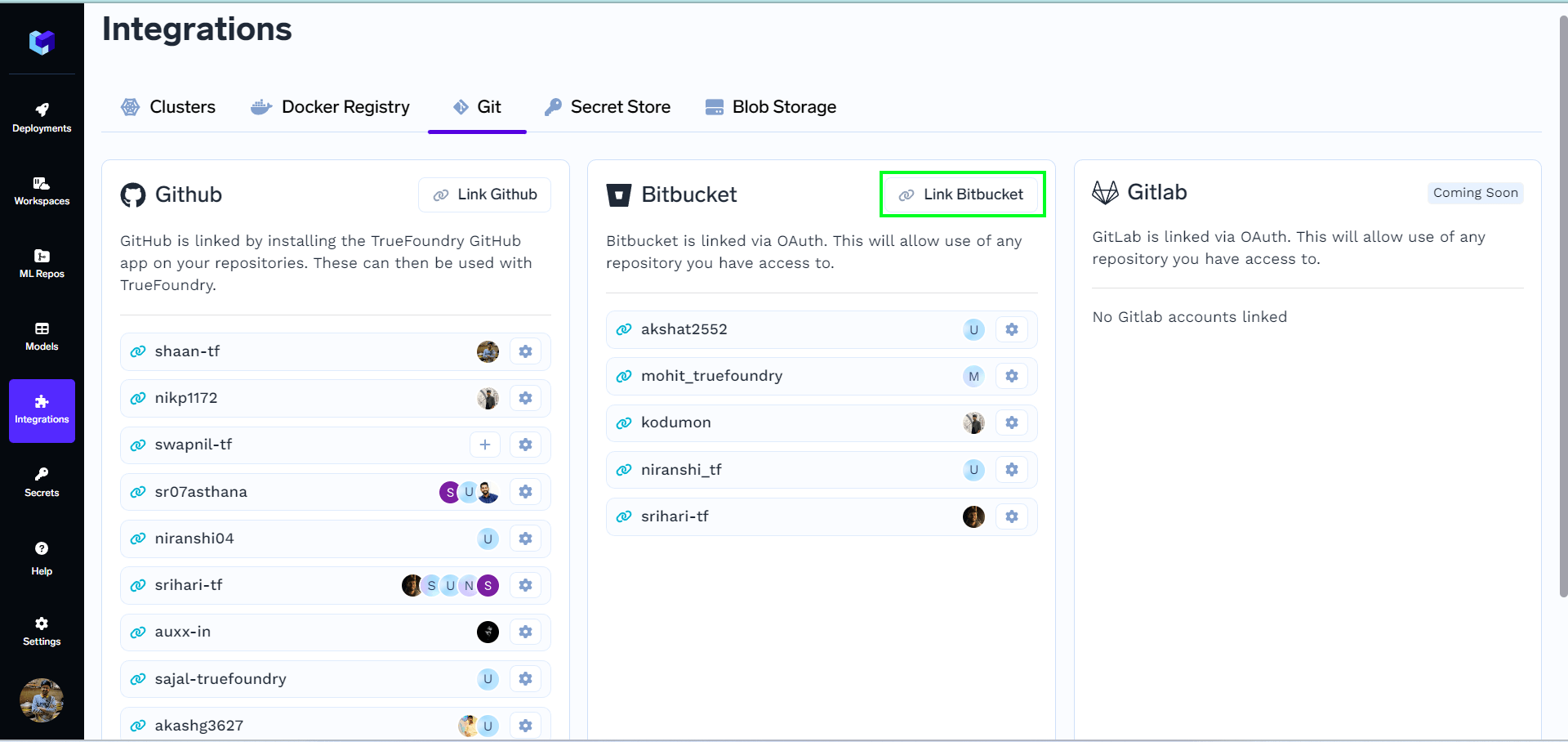Open Help in the sidebar
The height and width of the screenshot is (742, 1568).
pyautogui.click(x=42, y=558)
